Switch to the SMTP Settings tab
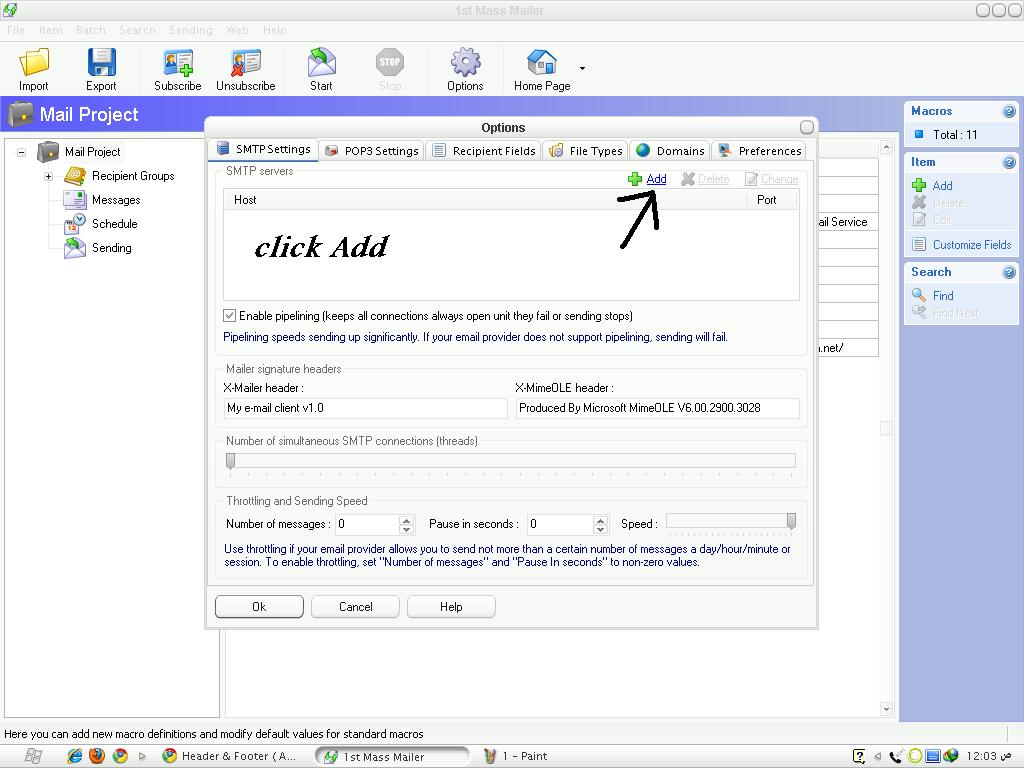 point(264,150)
